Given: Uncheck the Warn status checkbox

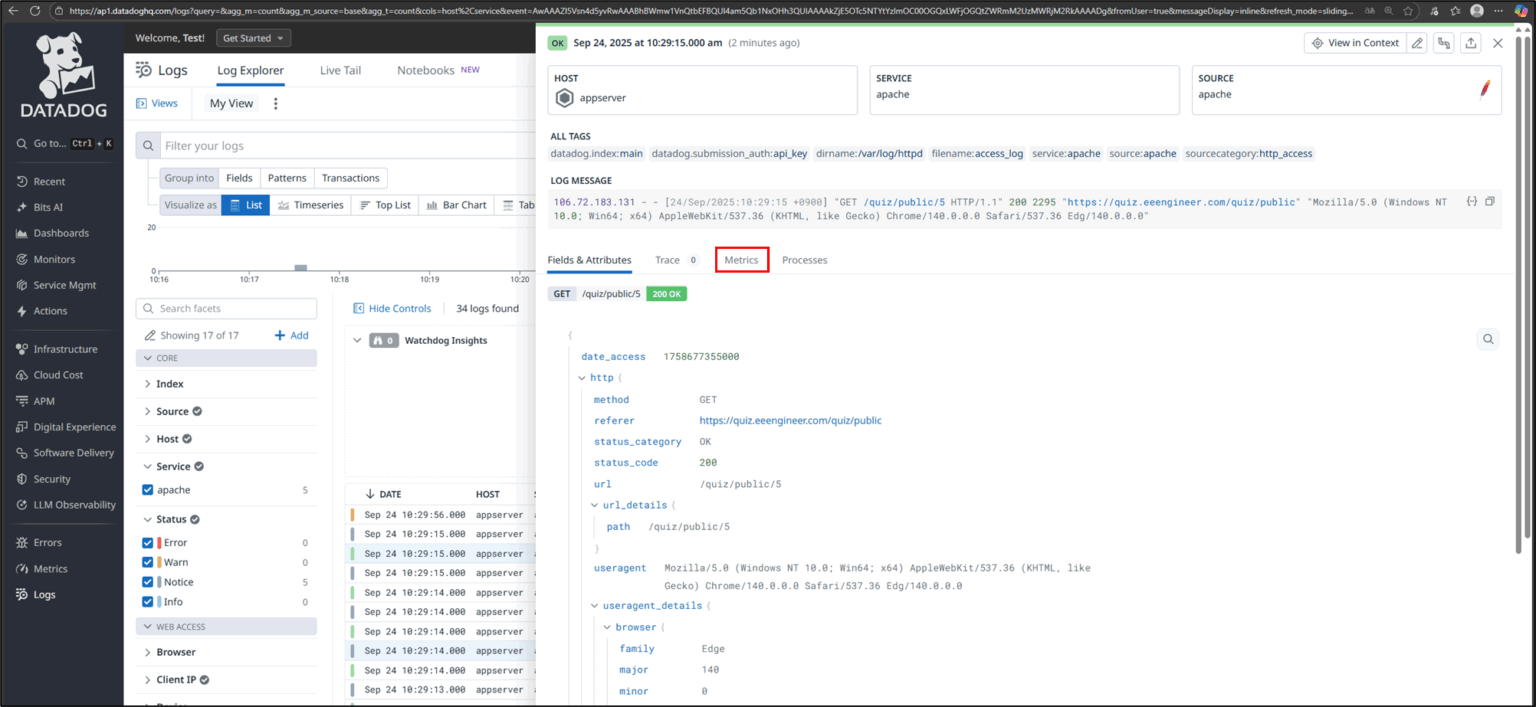Looking at the screenshot, I should [148, 561].
